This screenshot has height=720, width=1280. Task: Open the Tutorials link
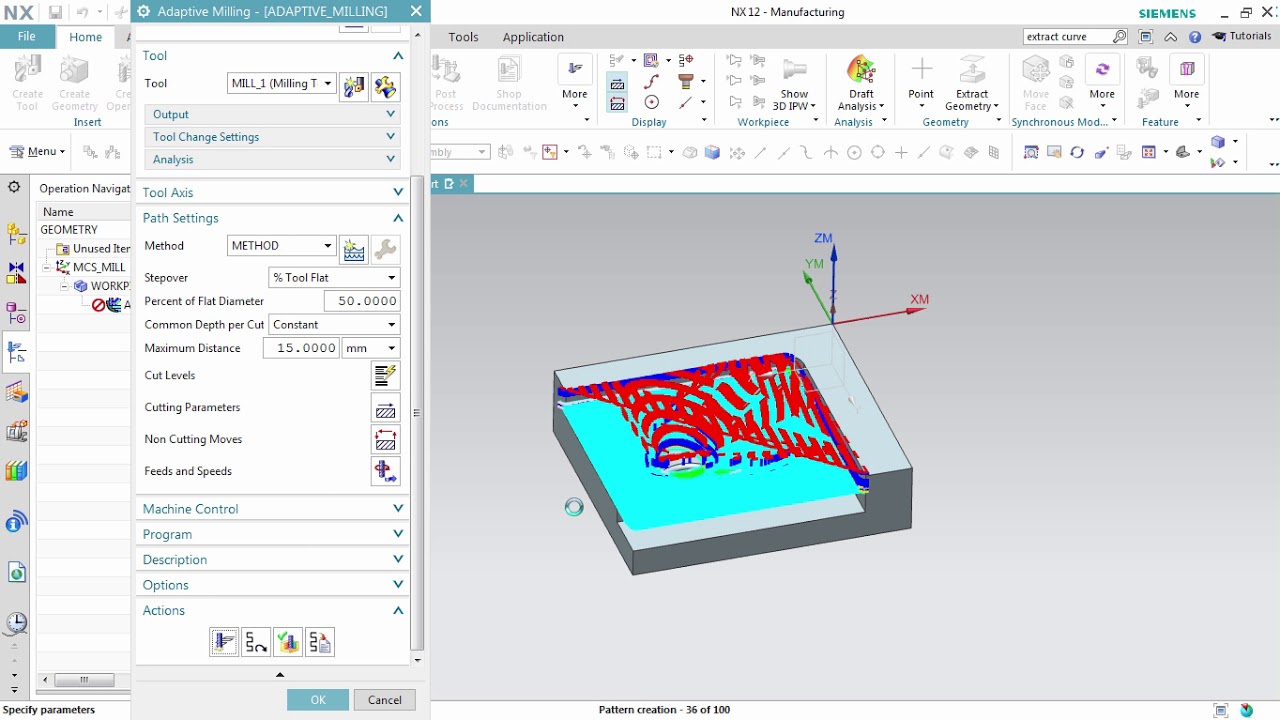tap(1242, 37)
